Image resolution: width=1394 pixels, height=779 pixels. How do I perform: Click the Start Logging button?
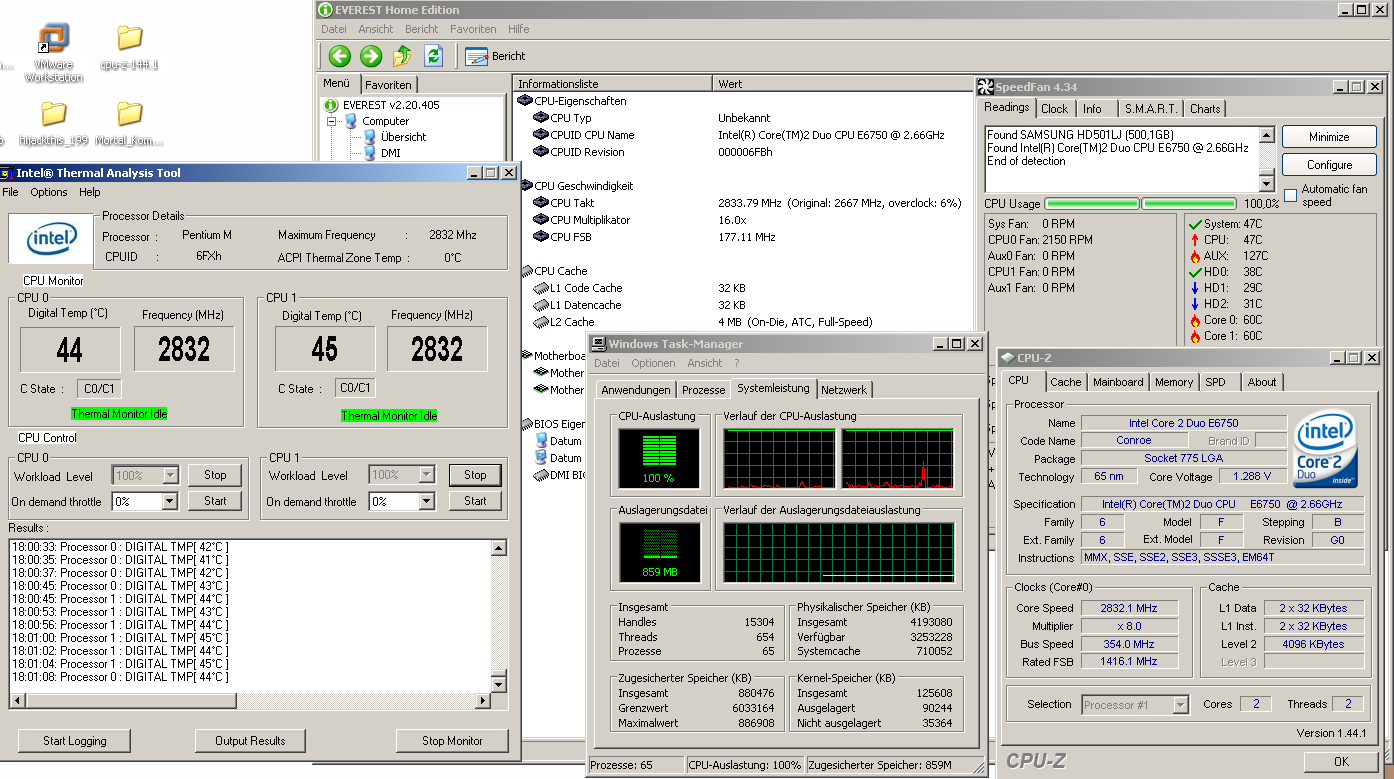click(x=75, y=741)
